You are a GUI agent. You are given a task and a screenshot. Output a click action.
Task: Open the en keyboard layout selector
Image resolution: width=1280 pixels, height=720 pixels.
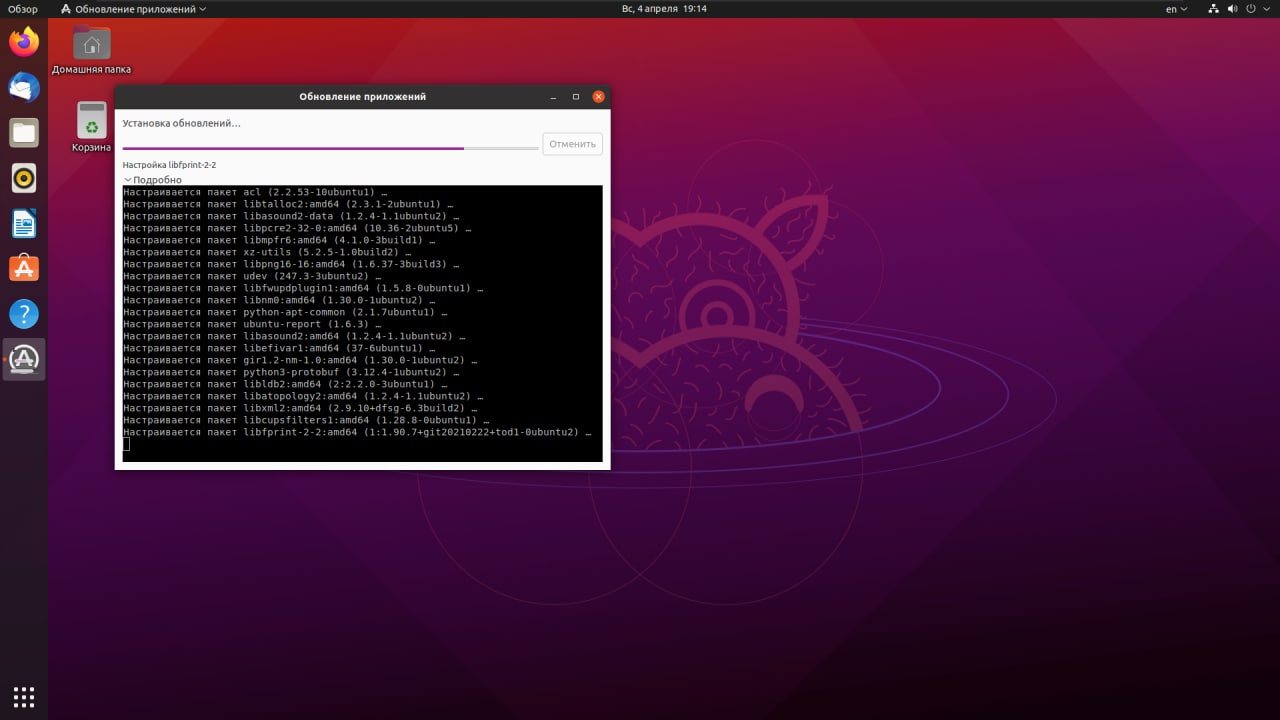point(1177,9)
